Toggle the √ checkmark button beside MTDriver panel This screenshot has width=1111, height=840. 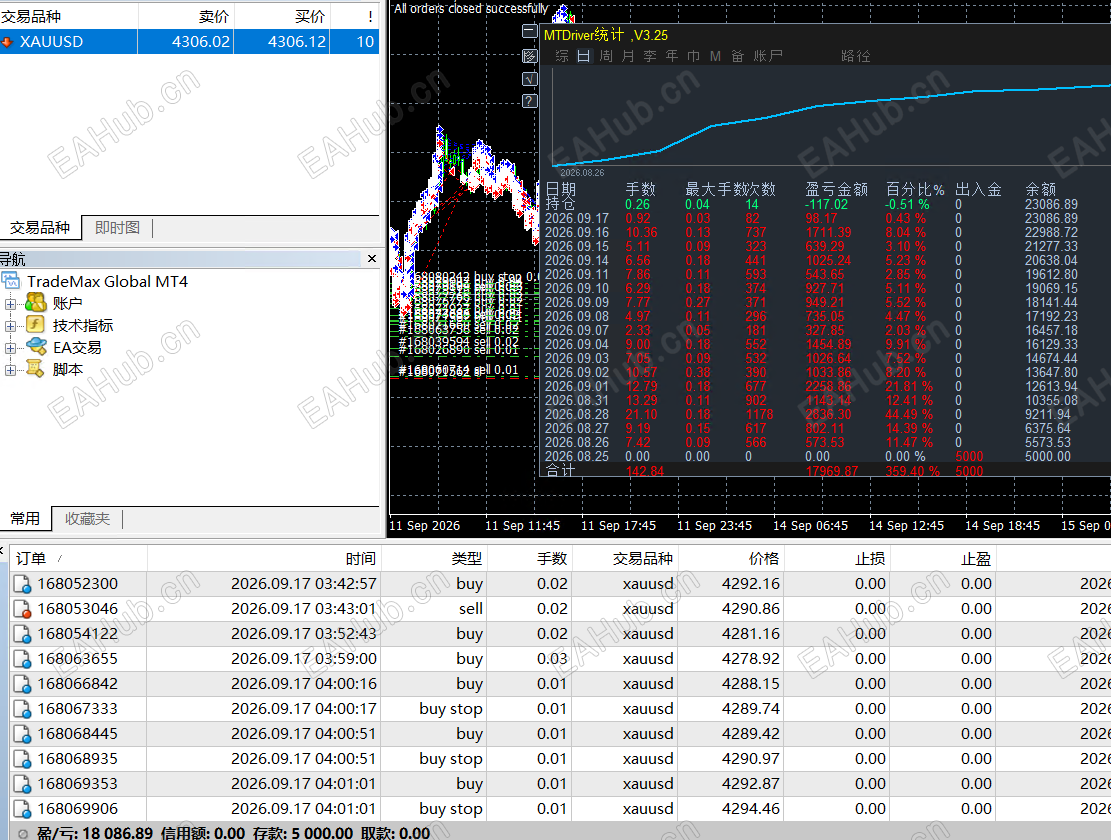(x=529, y=79)
